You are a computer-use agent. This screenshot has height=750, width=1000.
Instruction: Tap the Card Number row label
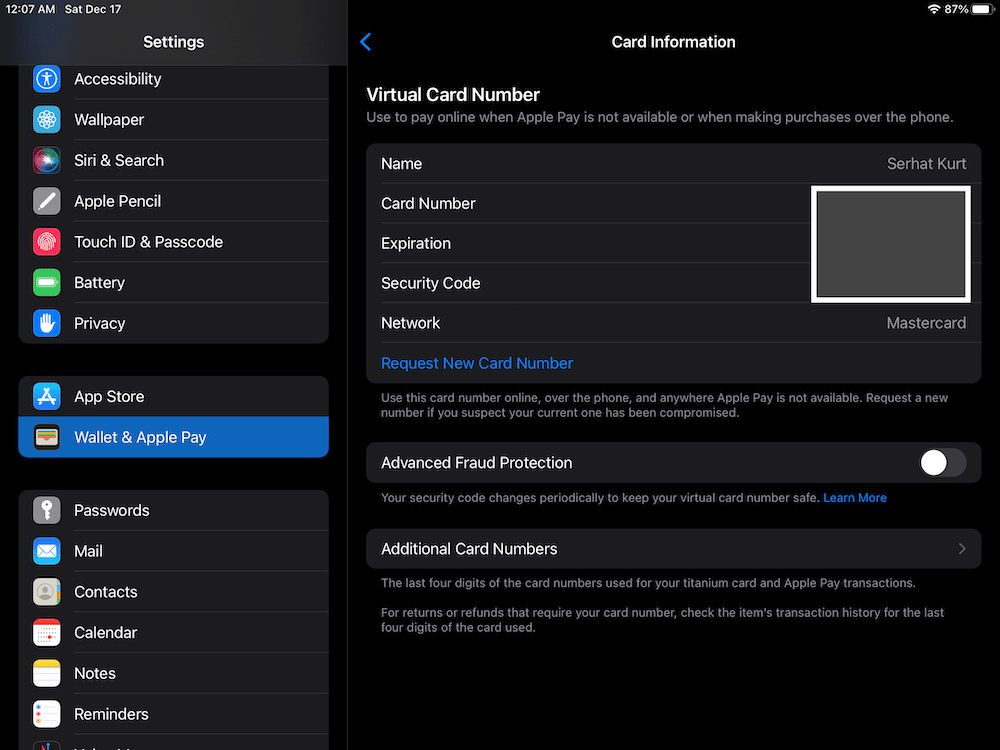[428, 204]
